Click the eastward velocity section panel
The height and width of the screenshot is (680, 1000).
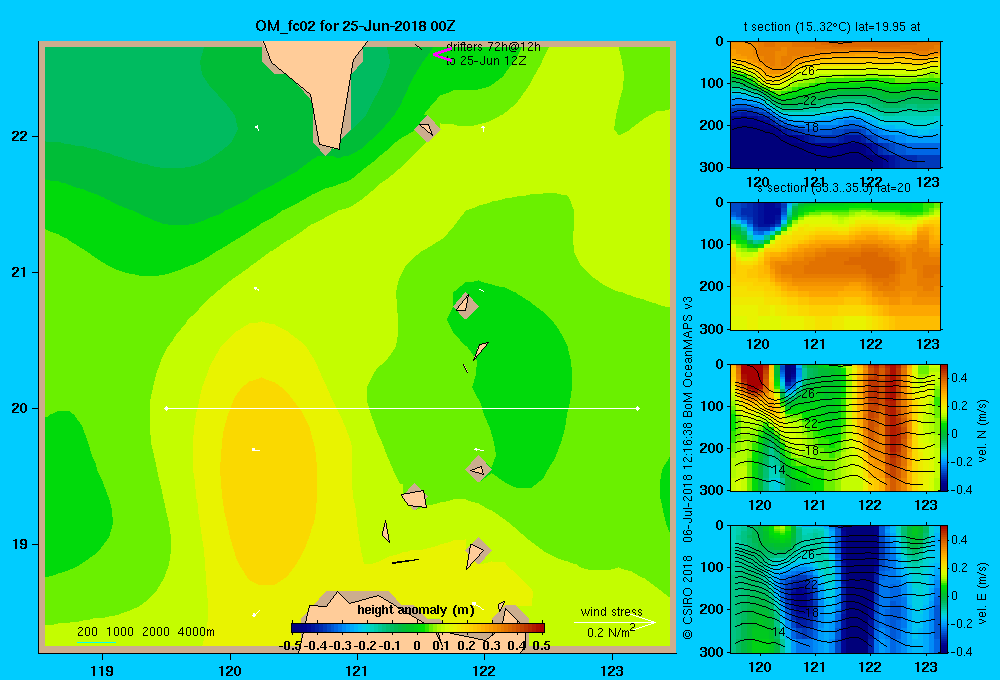pos(835,589)
